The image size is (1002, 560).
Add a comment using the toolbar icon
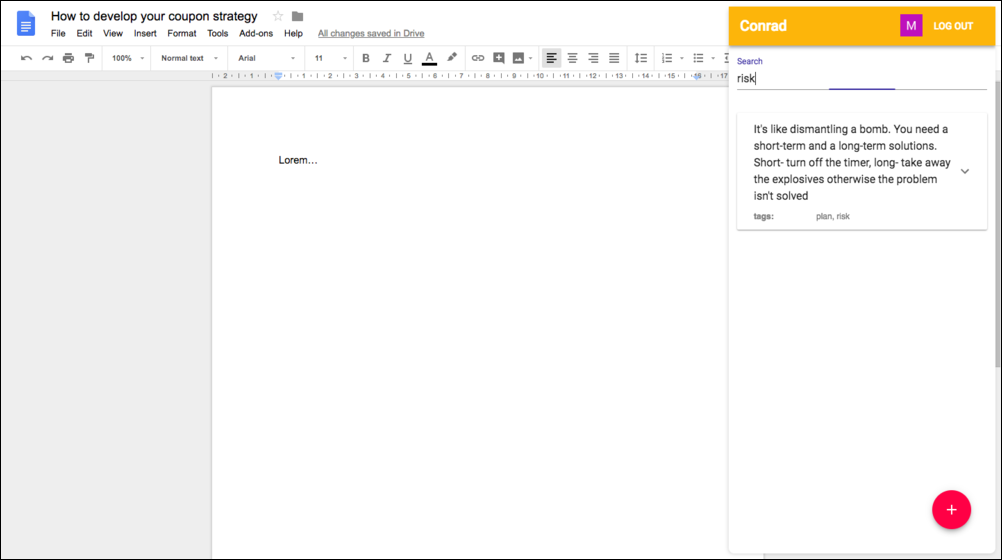pyautogui.click(x=499, y=58)
